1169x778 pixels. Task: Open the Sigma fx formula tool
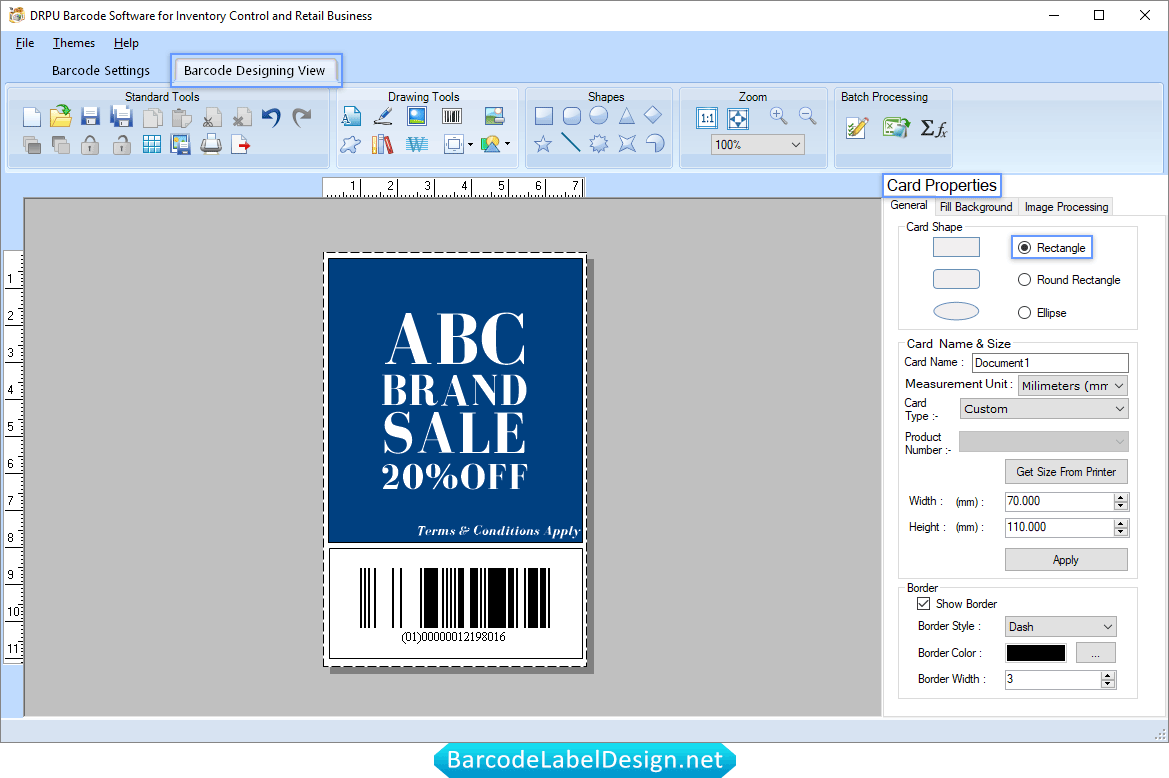pyautogui.click(x=933, y=128)
